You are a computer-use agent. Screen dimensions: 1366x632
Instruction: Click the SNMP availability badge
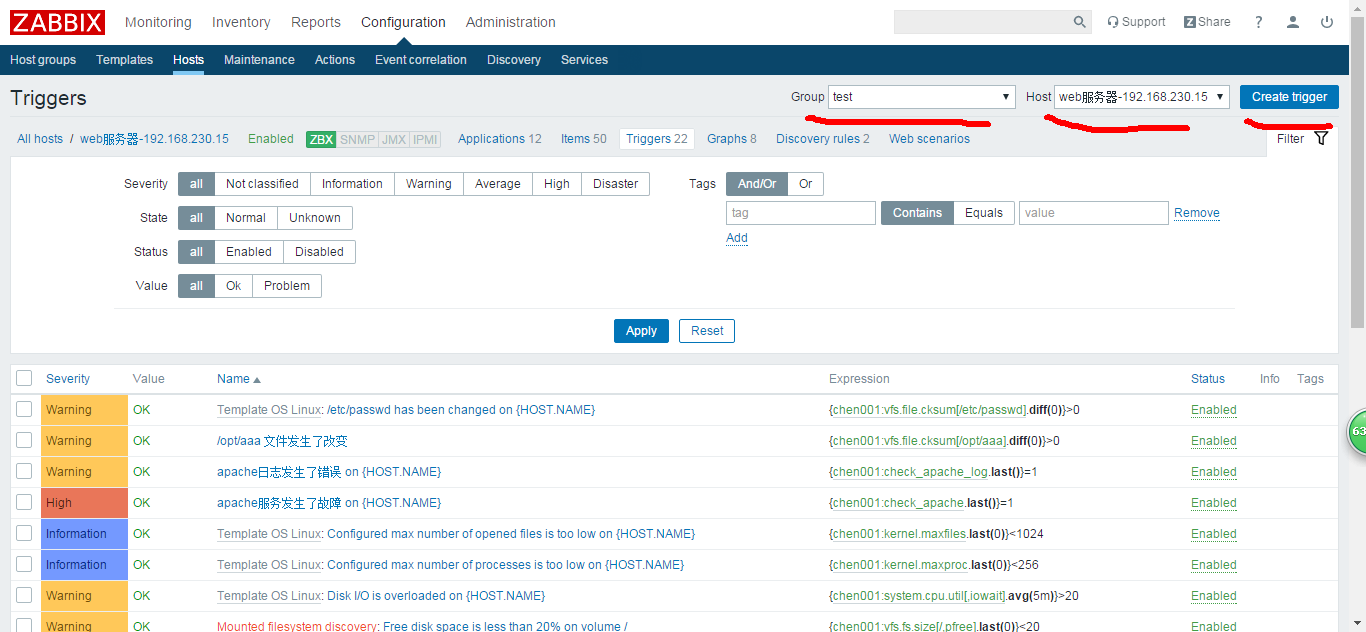357,139
